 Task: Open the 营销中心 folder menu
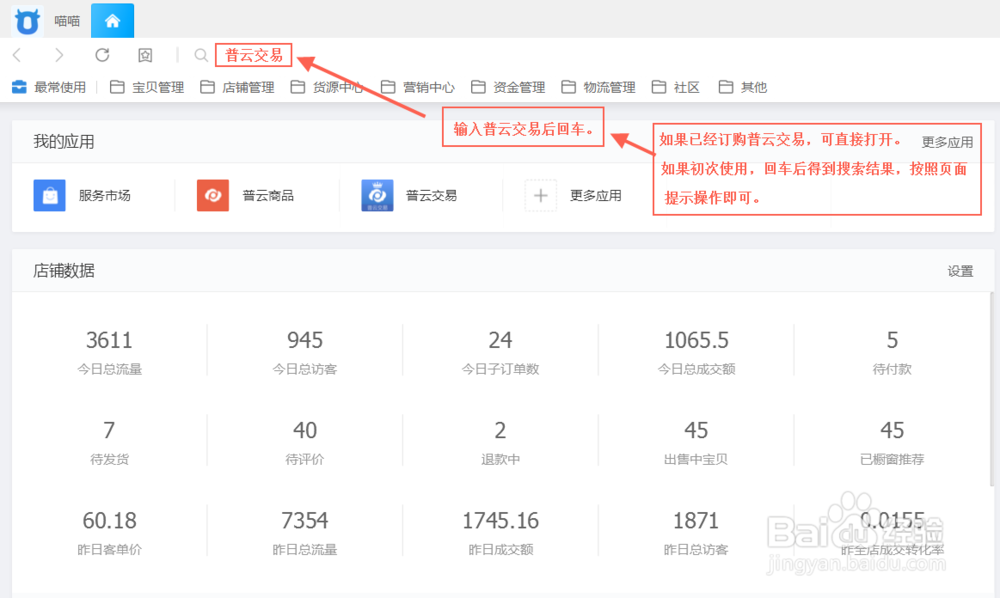(x=418, y=87)
